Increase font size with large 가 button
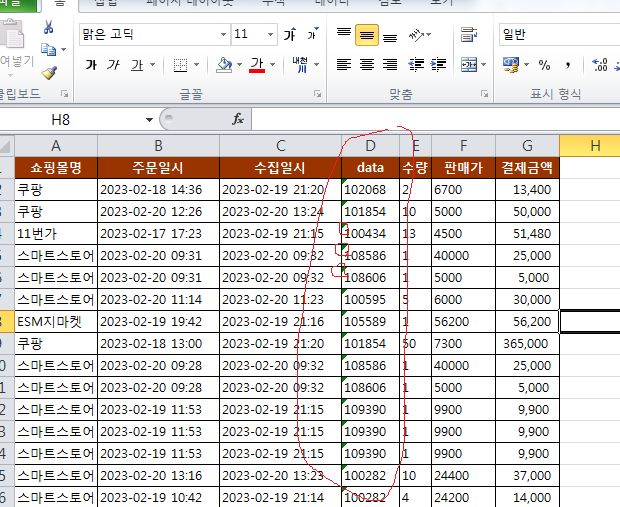 tap(290, 34)
